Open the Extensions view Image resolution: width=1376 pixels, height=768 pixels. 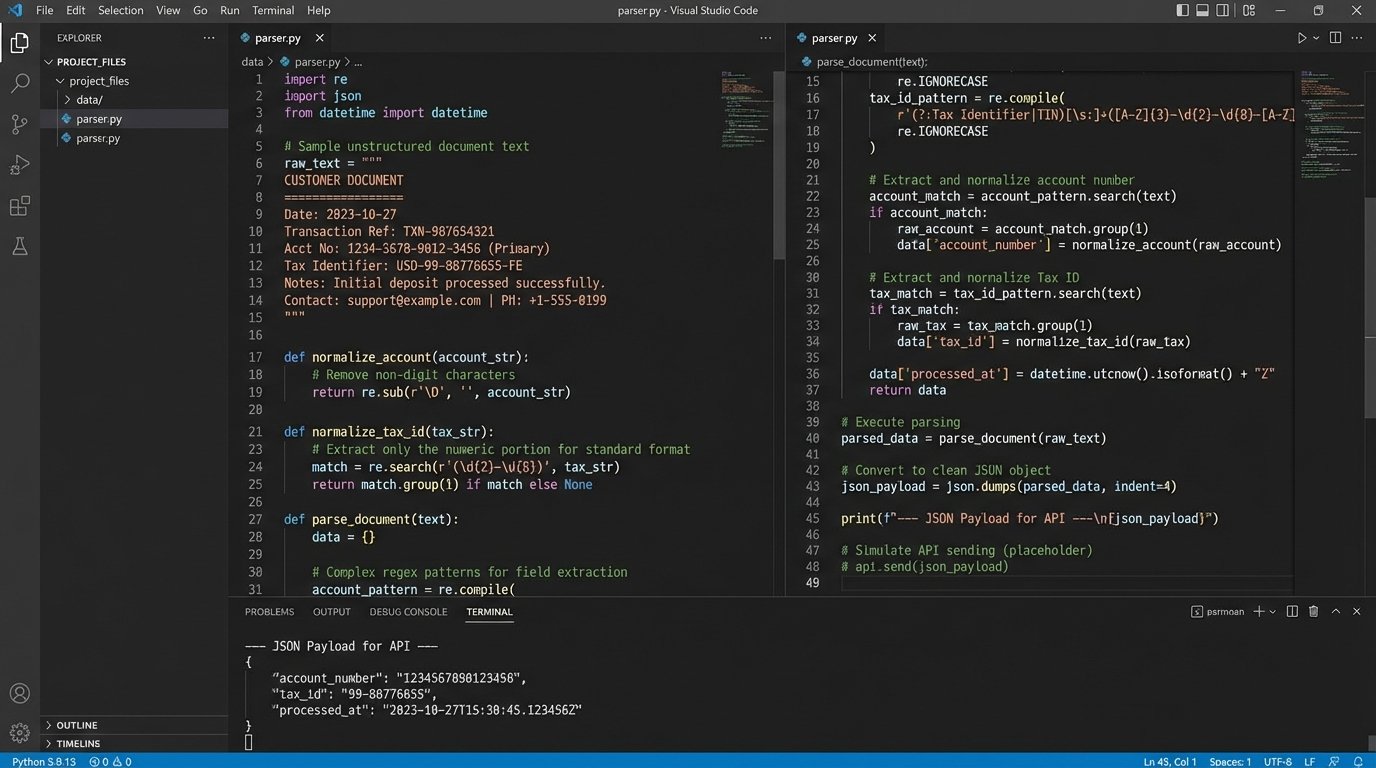coord(19,206)
